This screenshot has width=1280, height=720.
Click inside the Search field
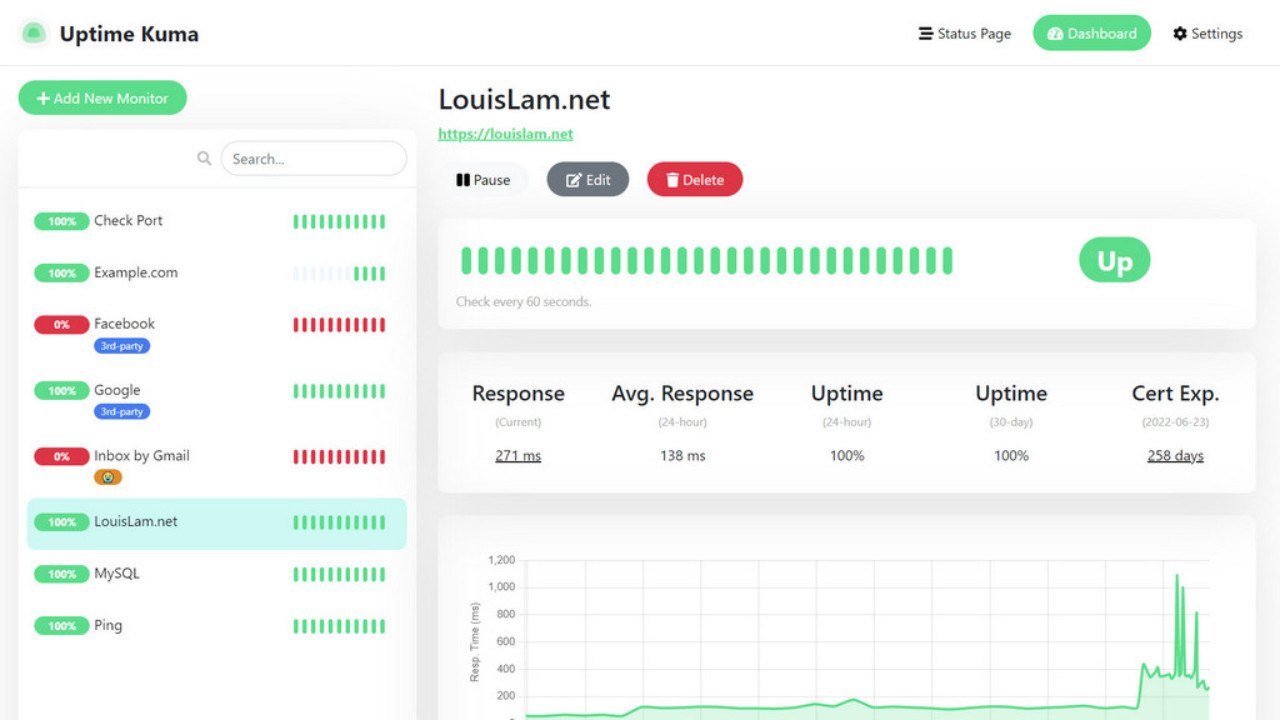(x=313, y=158)
